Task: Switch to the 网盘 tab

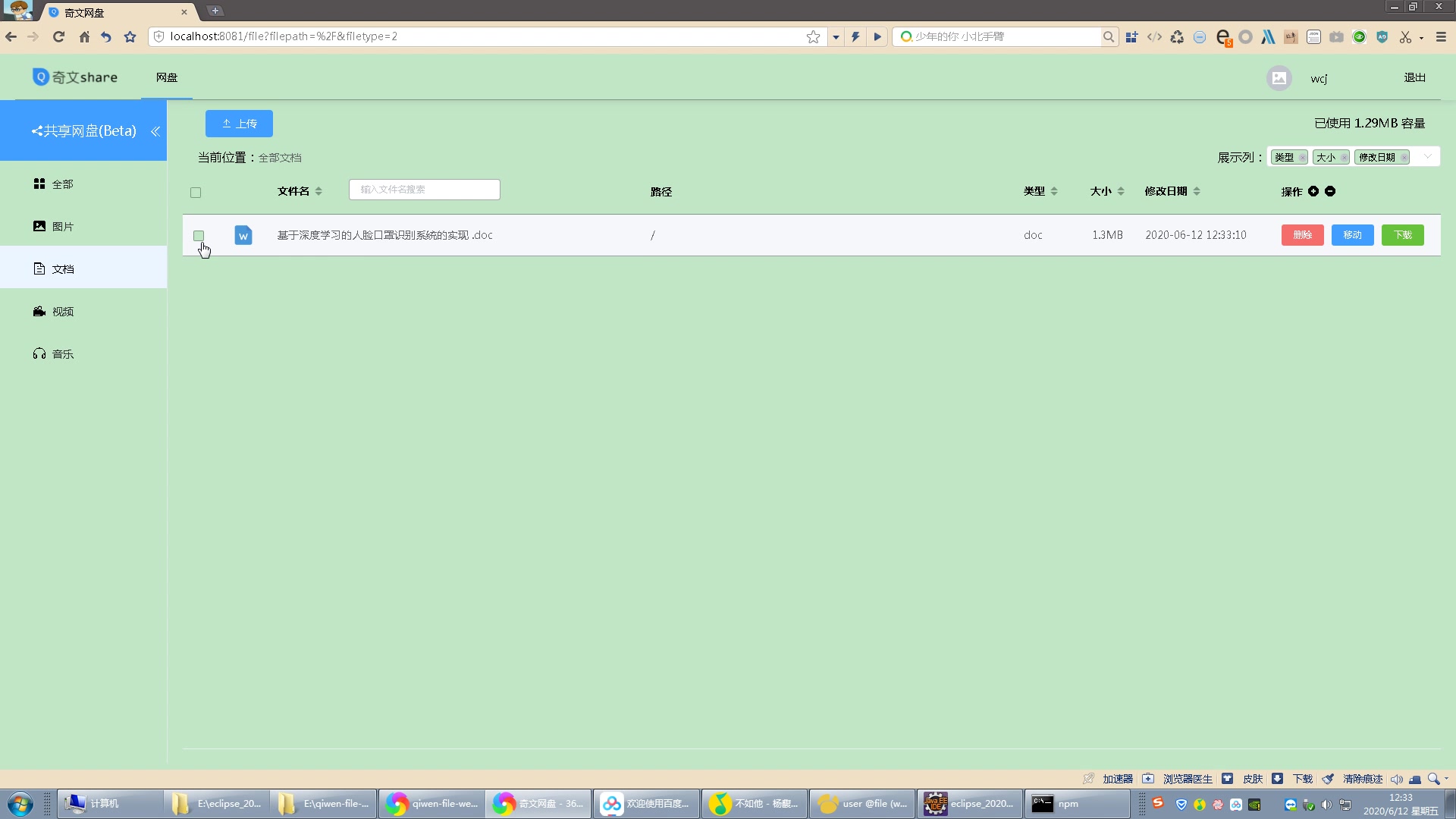Action: pyautogui.click(x=167, y=77)
